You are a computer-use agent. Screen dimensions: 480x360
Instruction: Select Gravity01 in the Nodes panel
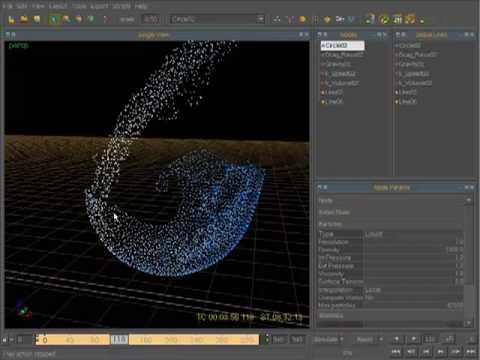point(336,64)
